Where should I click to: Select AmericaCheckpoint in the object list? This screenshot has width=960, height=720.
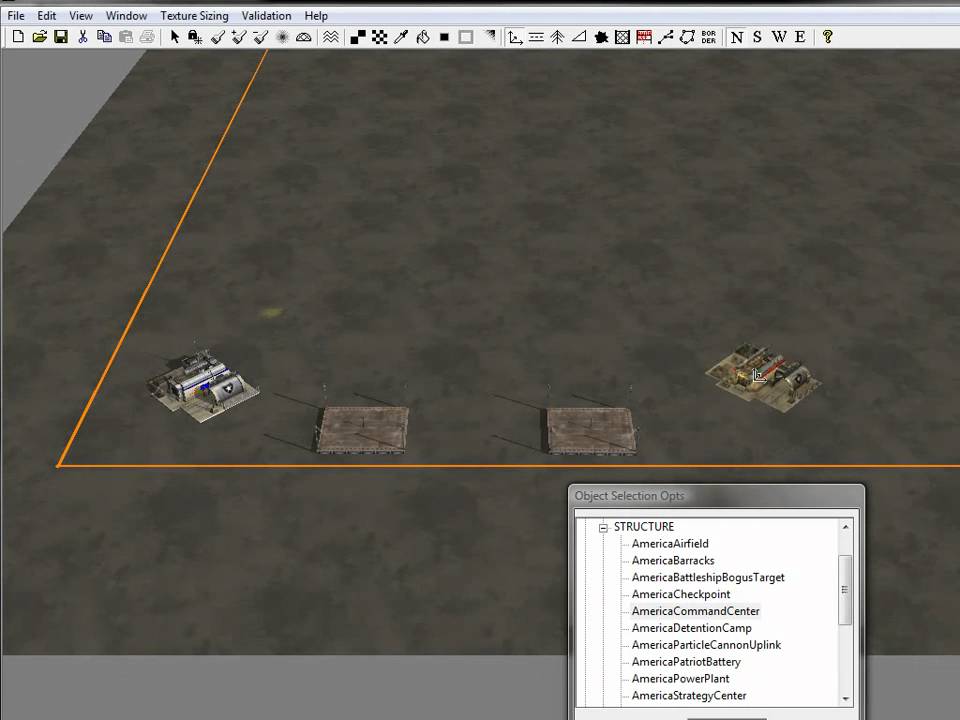pos(681,594)
